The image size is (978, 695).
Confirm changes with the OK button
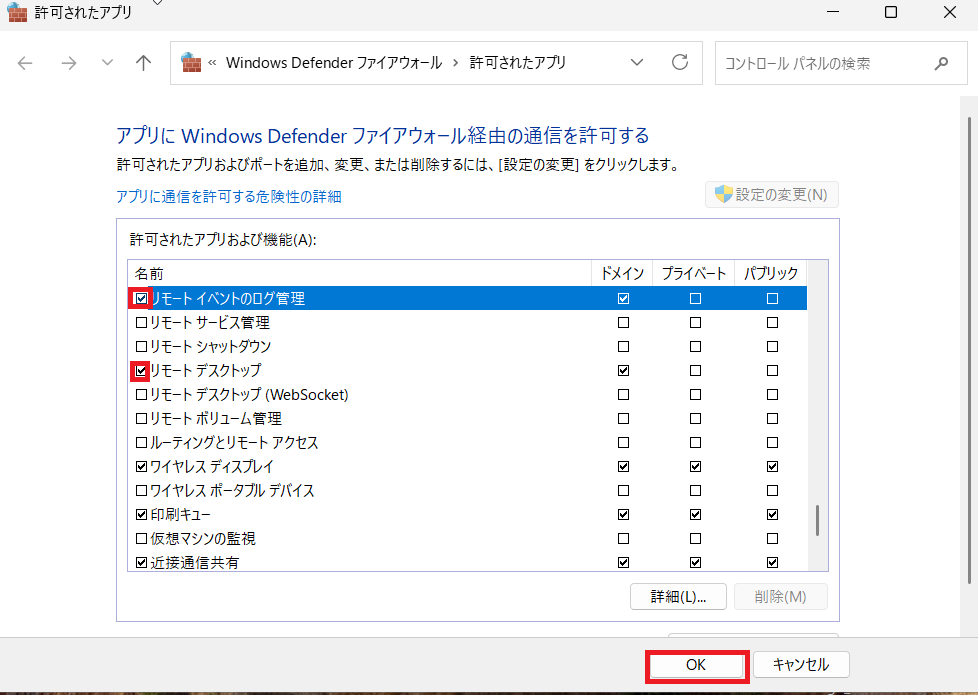click(696, 665)
